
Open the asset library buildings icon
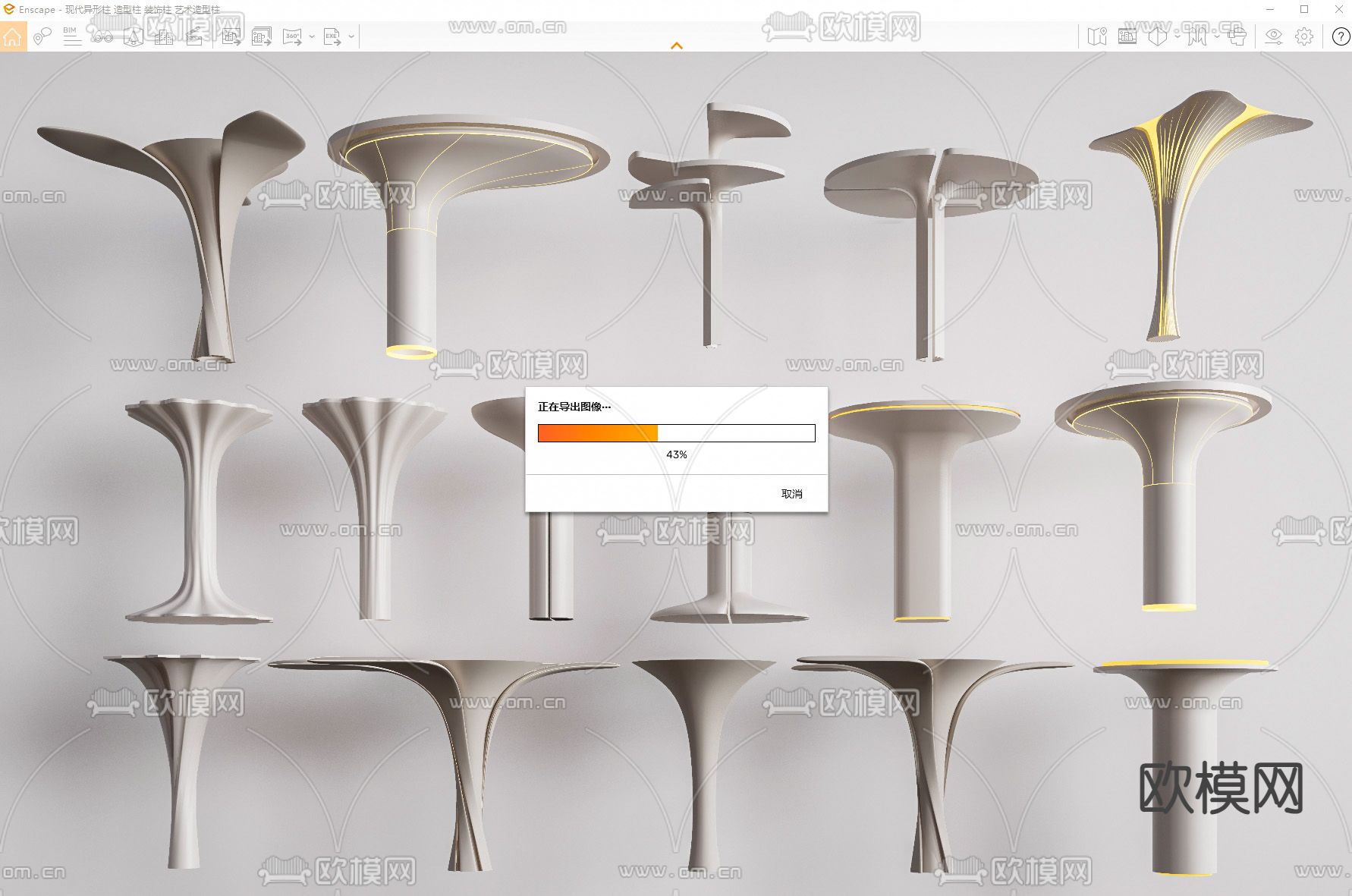[164, 36]
